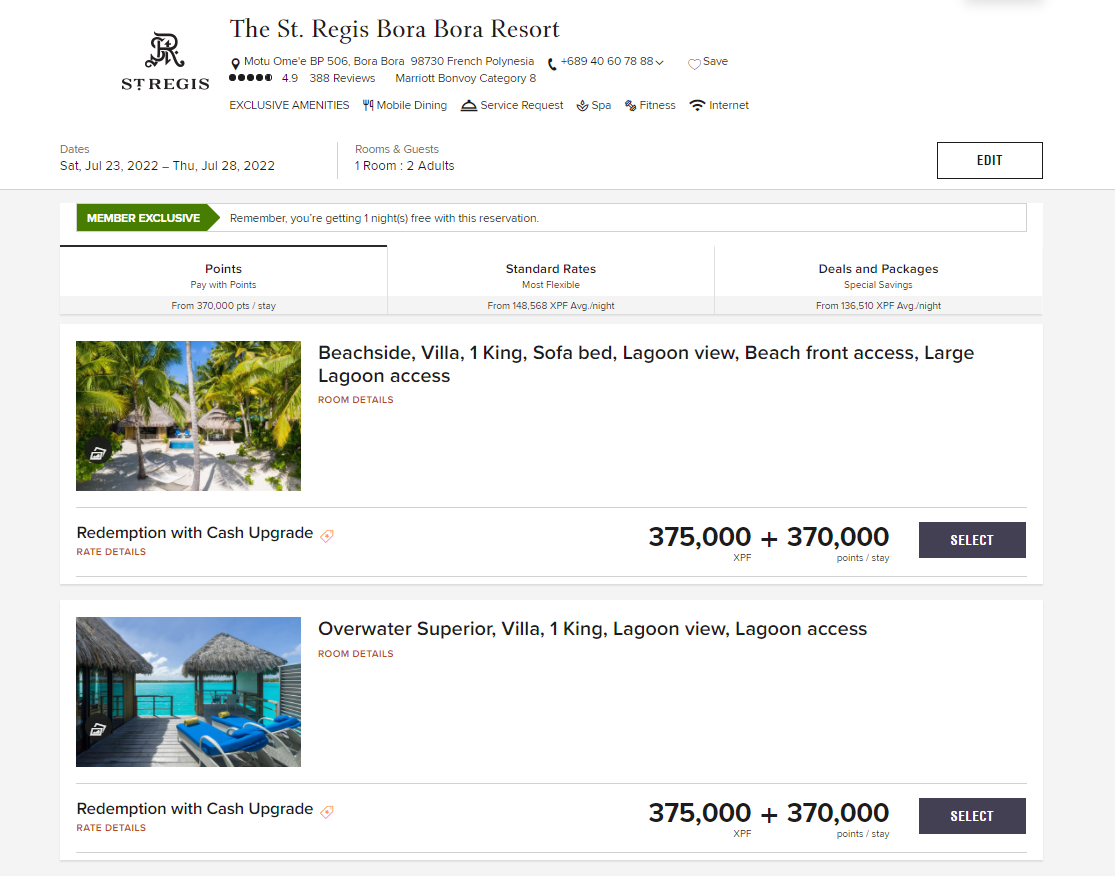Click the Internet amenity icon
This screenshot has width=1115, height=876.
tap(697, 105)
